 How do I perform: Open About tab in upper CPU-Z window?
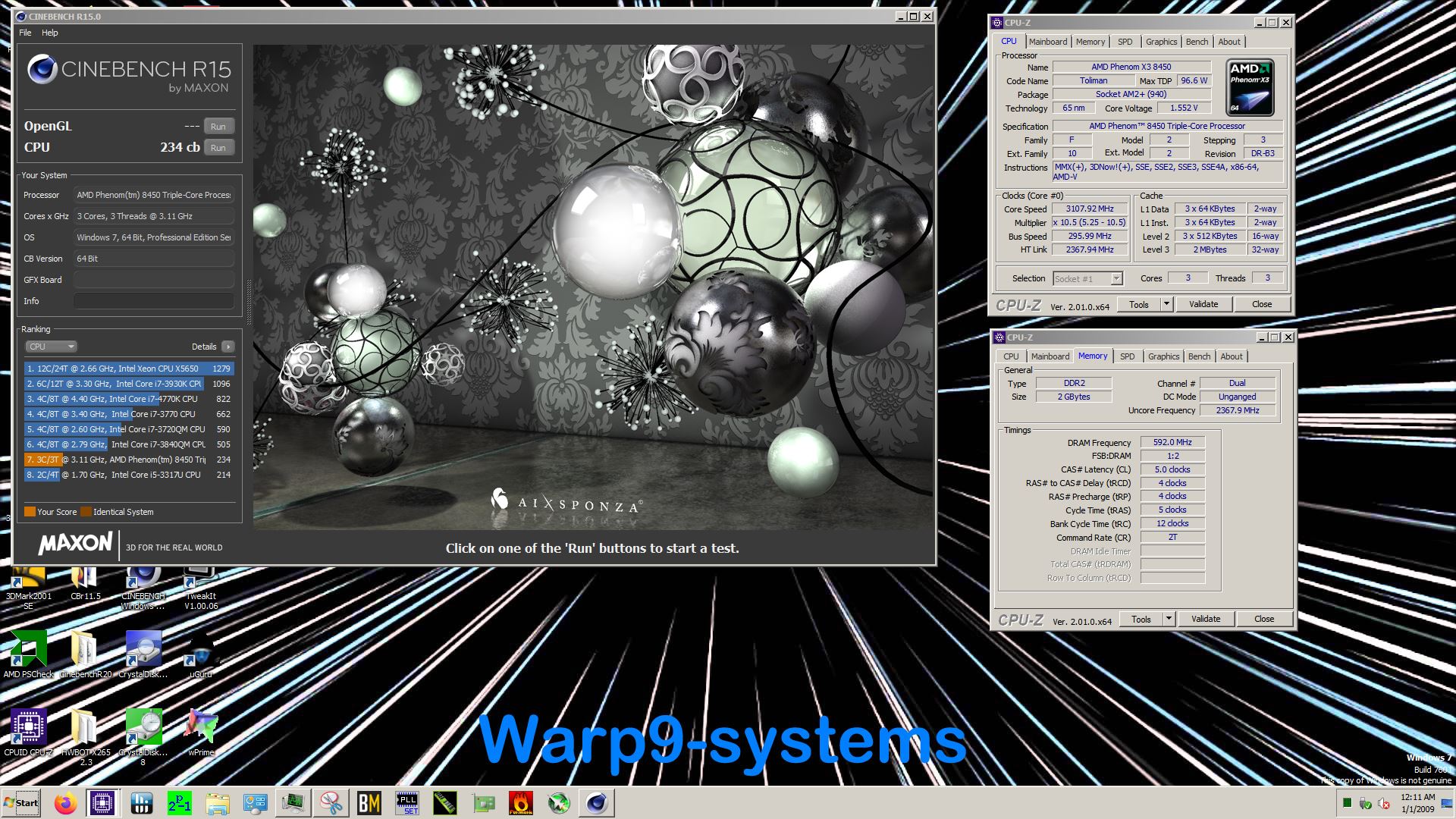[1229, 42]
